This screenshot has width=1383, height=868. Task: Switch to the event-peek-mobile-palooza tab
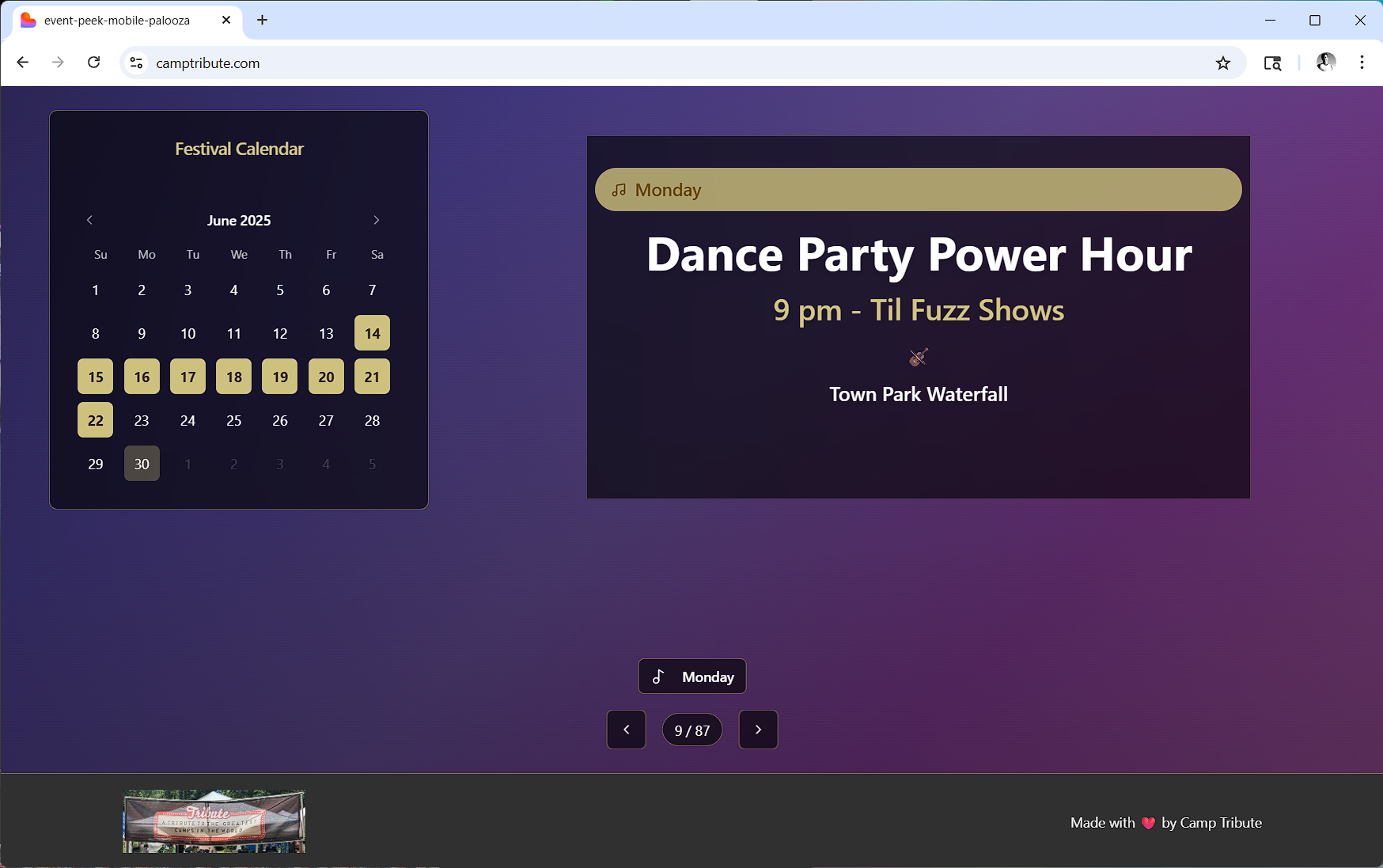point(117,21)
